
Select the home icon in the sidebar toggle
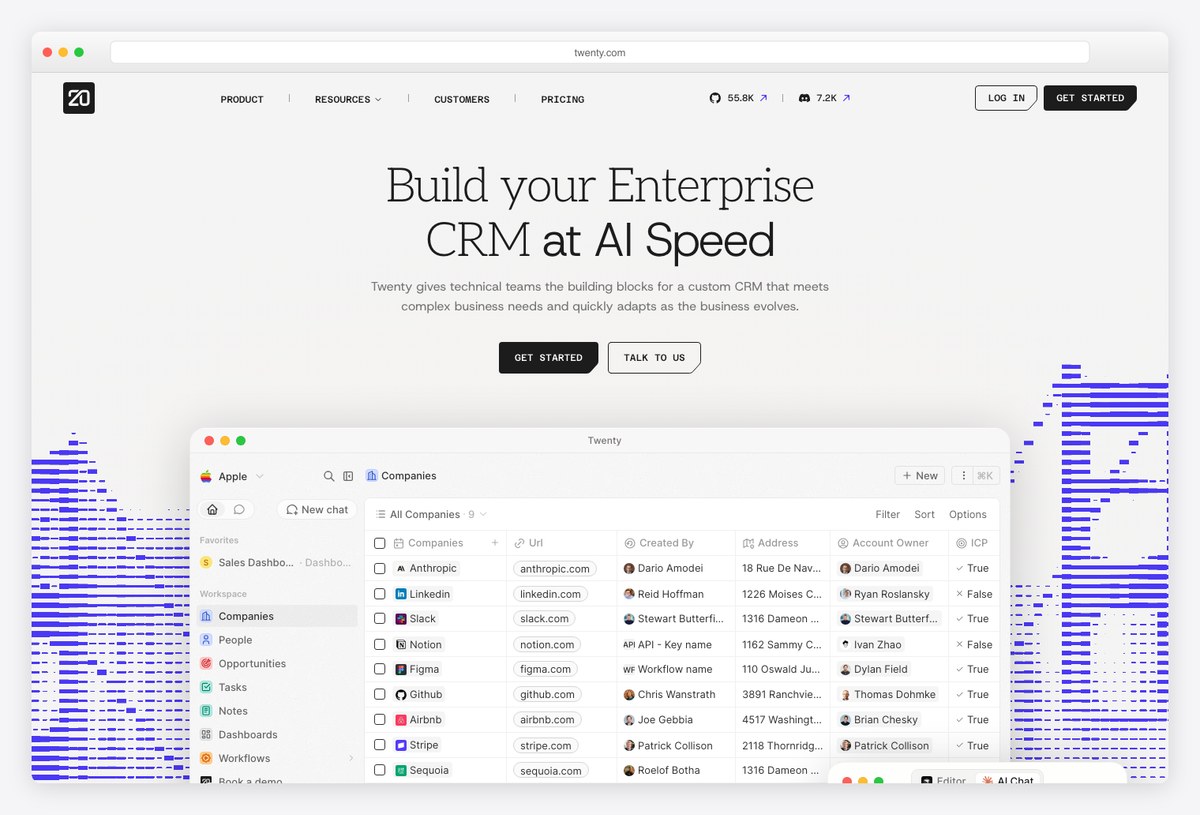212,509
